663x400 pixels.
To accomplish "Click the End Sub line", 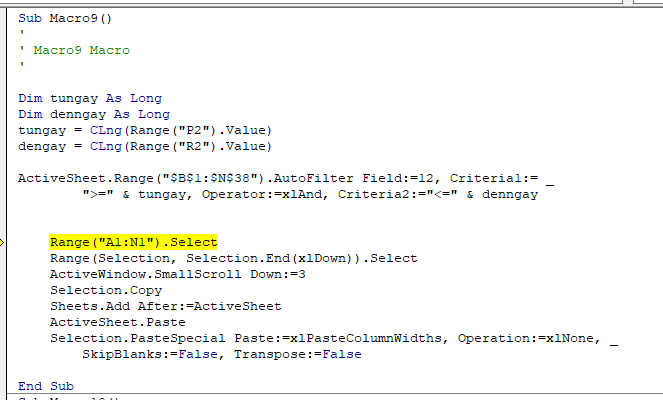I will pos(45,386).
